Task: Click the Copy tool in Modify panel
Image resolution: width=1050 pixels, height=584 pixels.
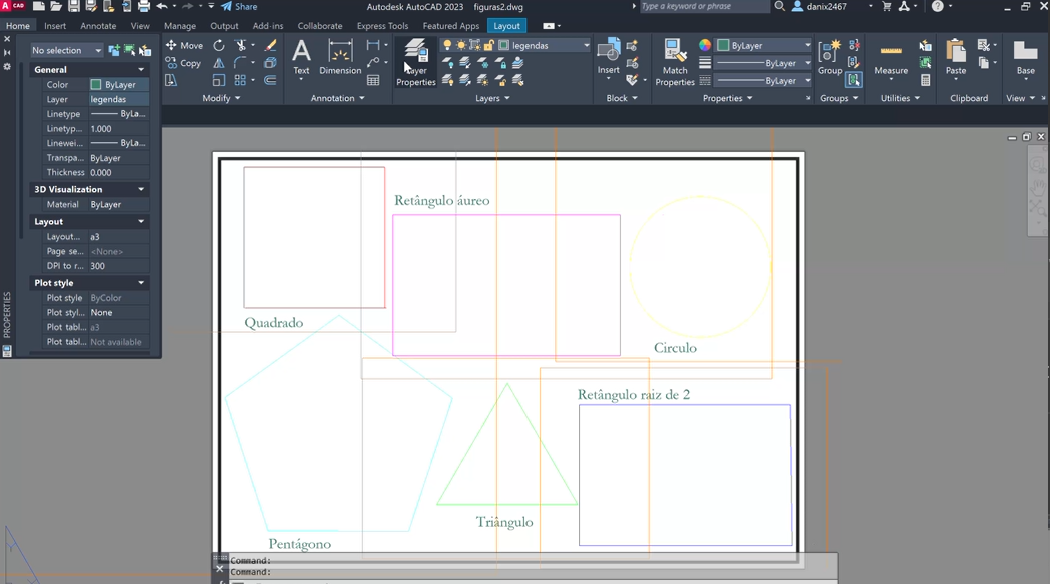Action: click(x=184, y=63)
